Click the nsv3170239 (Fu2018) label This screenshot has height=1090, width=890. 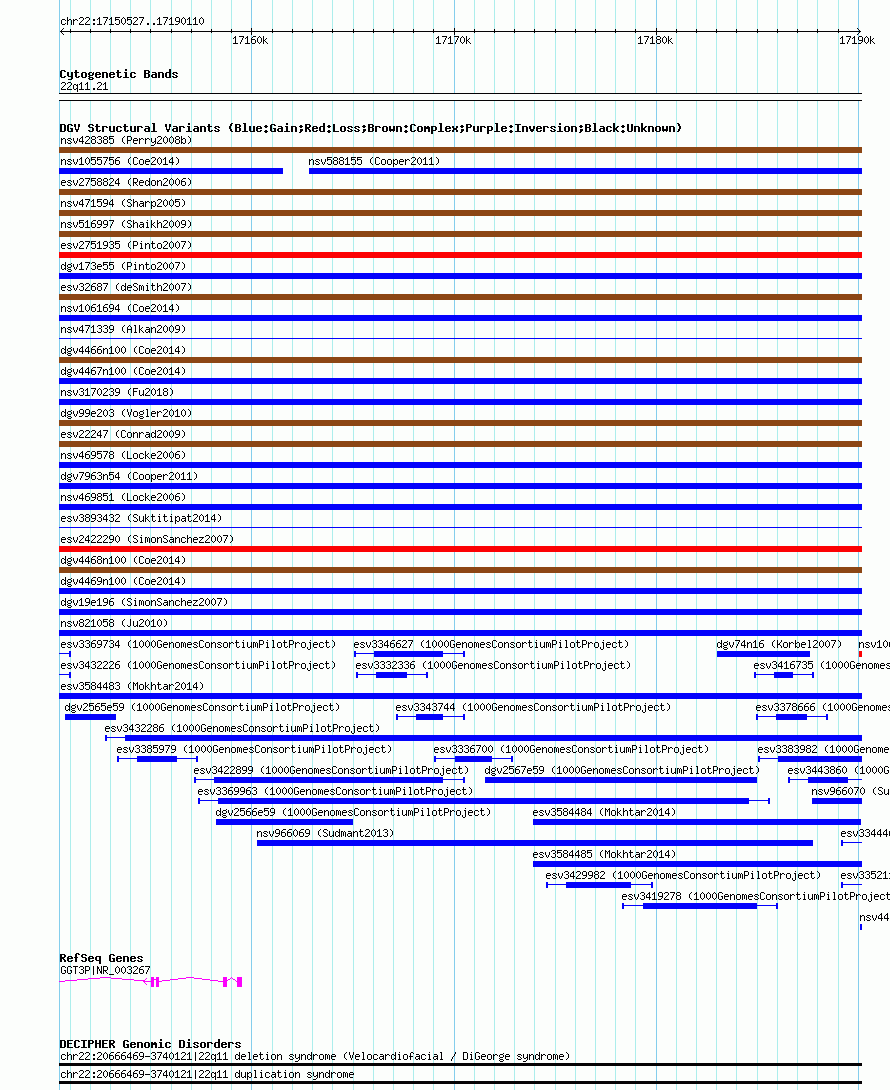point(117,392)
